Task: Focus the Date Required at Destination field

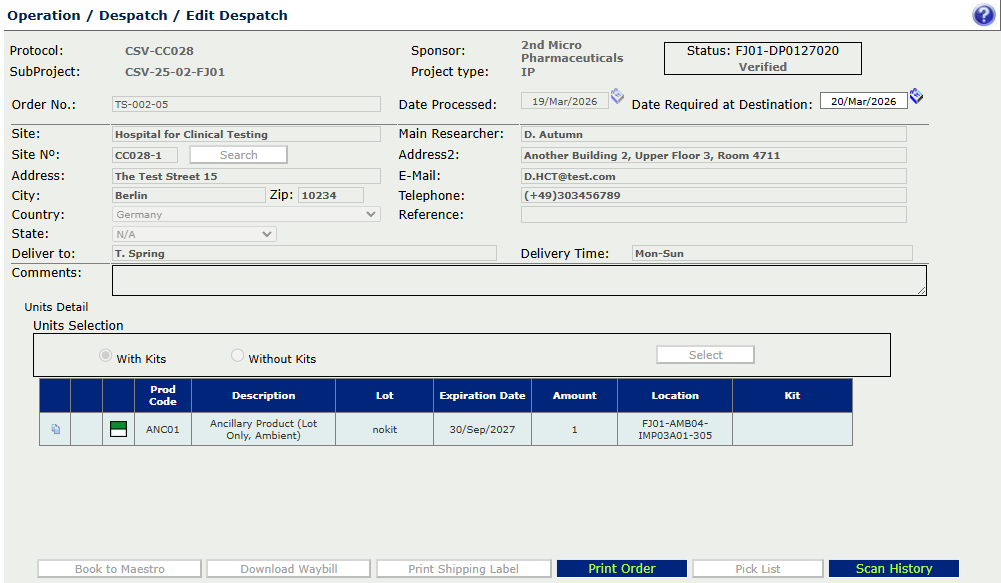Action: coord(863,101)
